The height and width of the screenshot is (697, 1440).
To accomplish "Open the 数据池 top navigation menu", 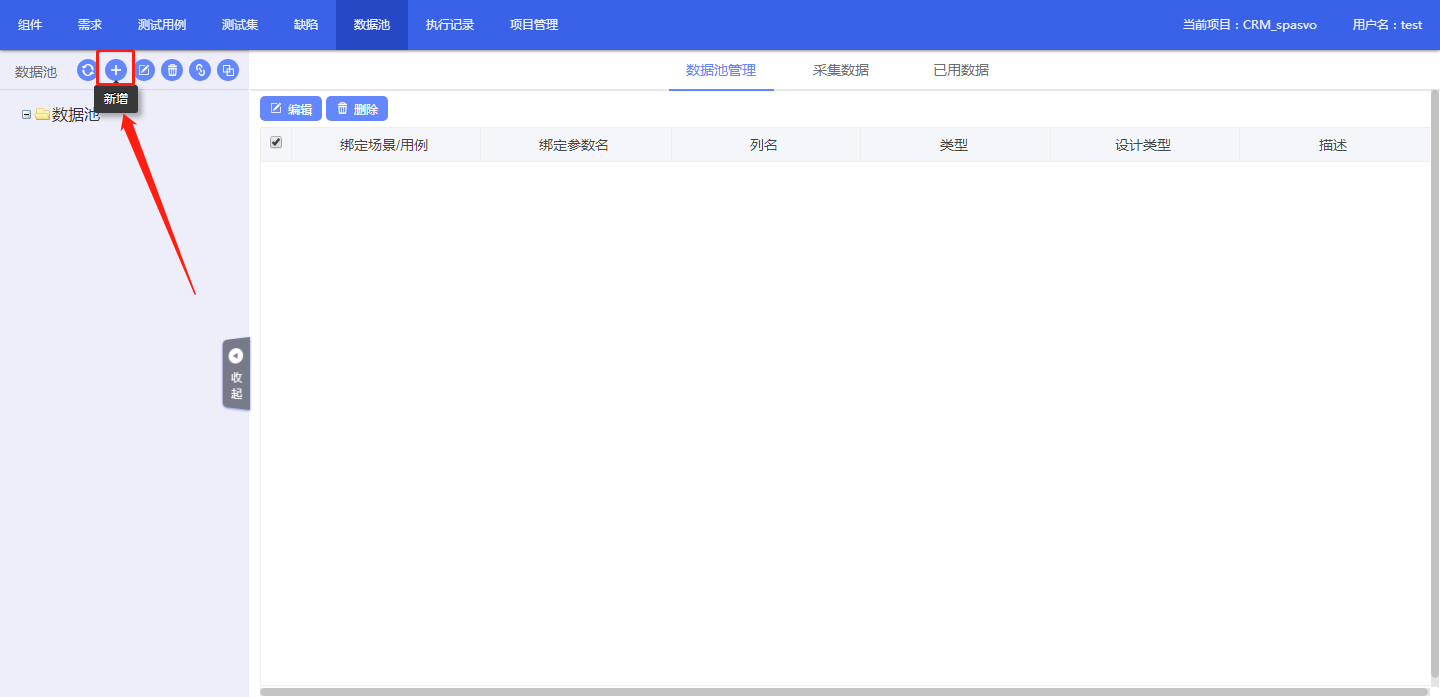I will [372, 25].
